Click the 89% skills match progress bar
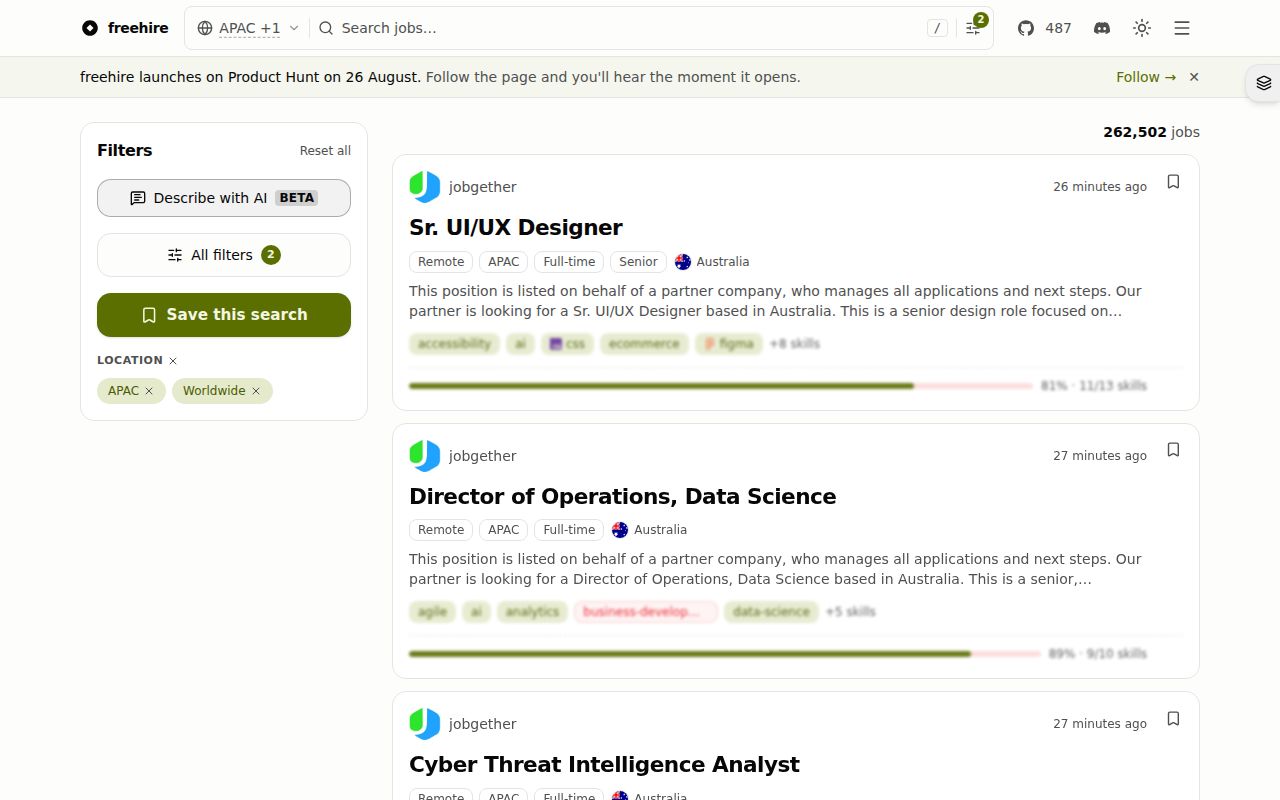 [x=724, y=654]
